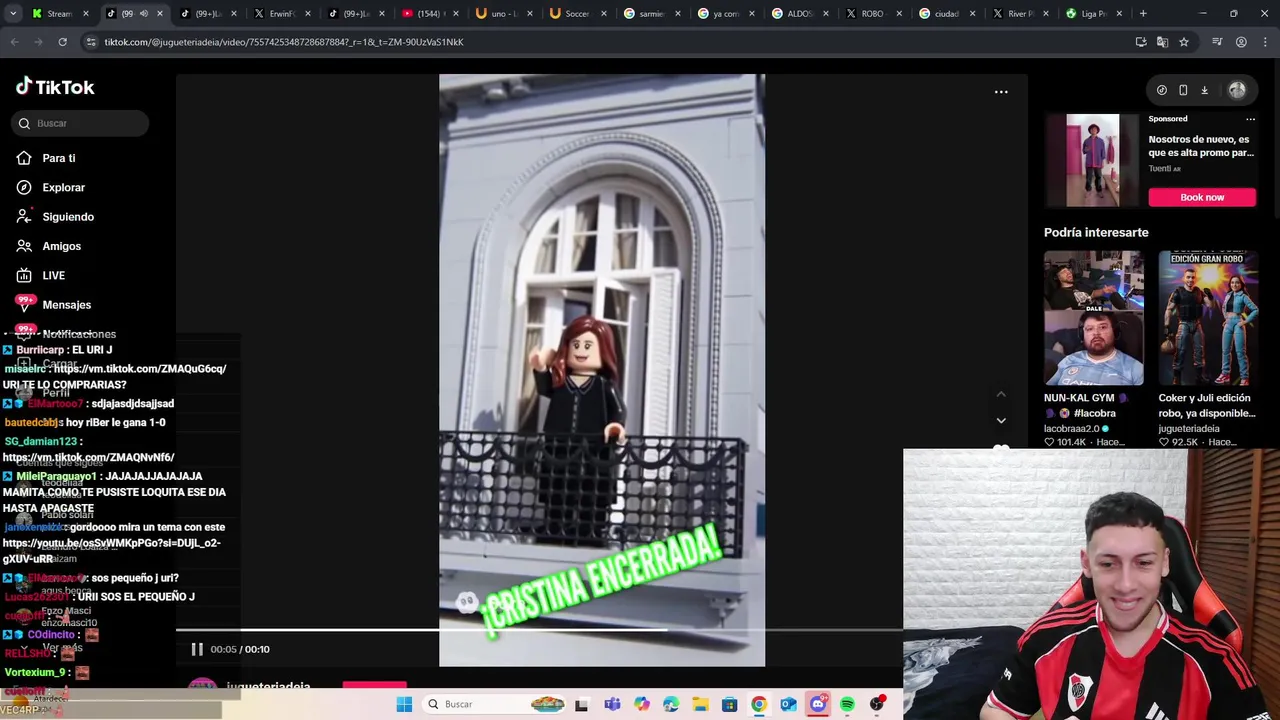Screen dimensions: 1280x720
Task: Open the Windows Start menu
Action: (x=404, y=704)
